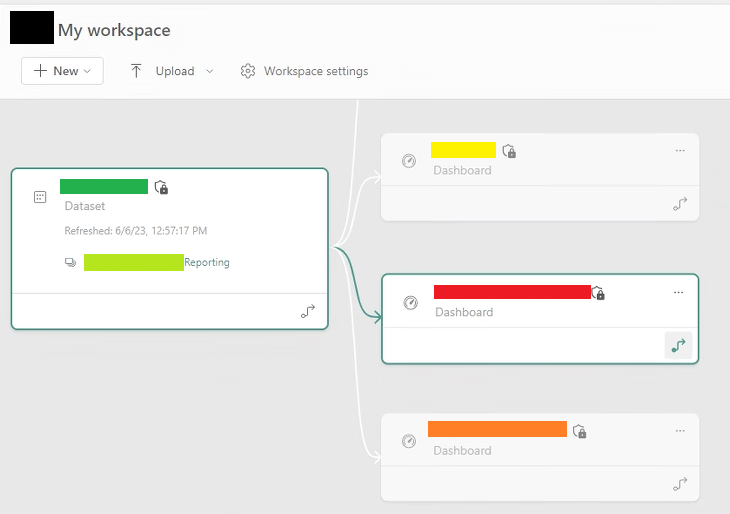This screenshot has width=730, height=514.
Task: Click the gauge icon on orange-titled Dashboard
Action: point(409,441)
